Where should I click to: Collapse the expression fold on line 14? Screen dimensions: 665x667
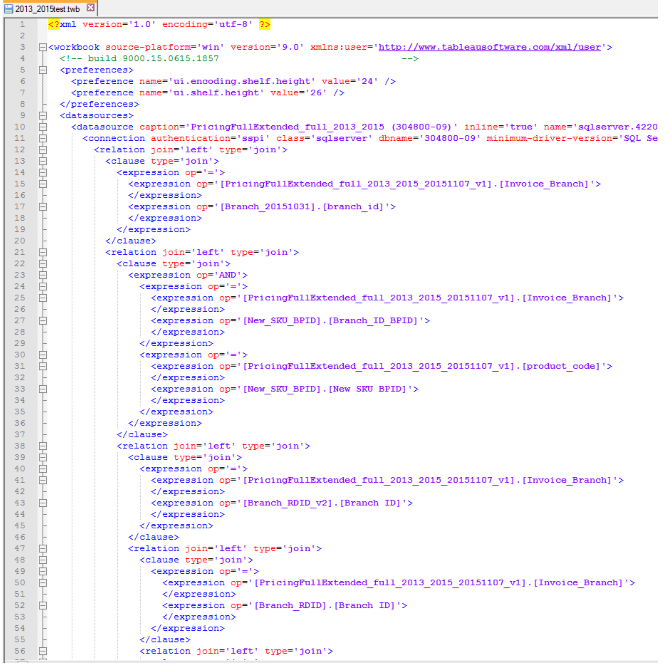pos(43,173)
